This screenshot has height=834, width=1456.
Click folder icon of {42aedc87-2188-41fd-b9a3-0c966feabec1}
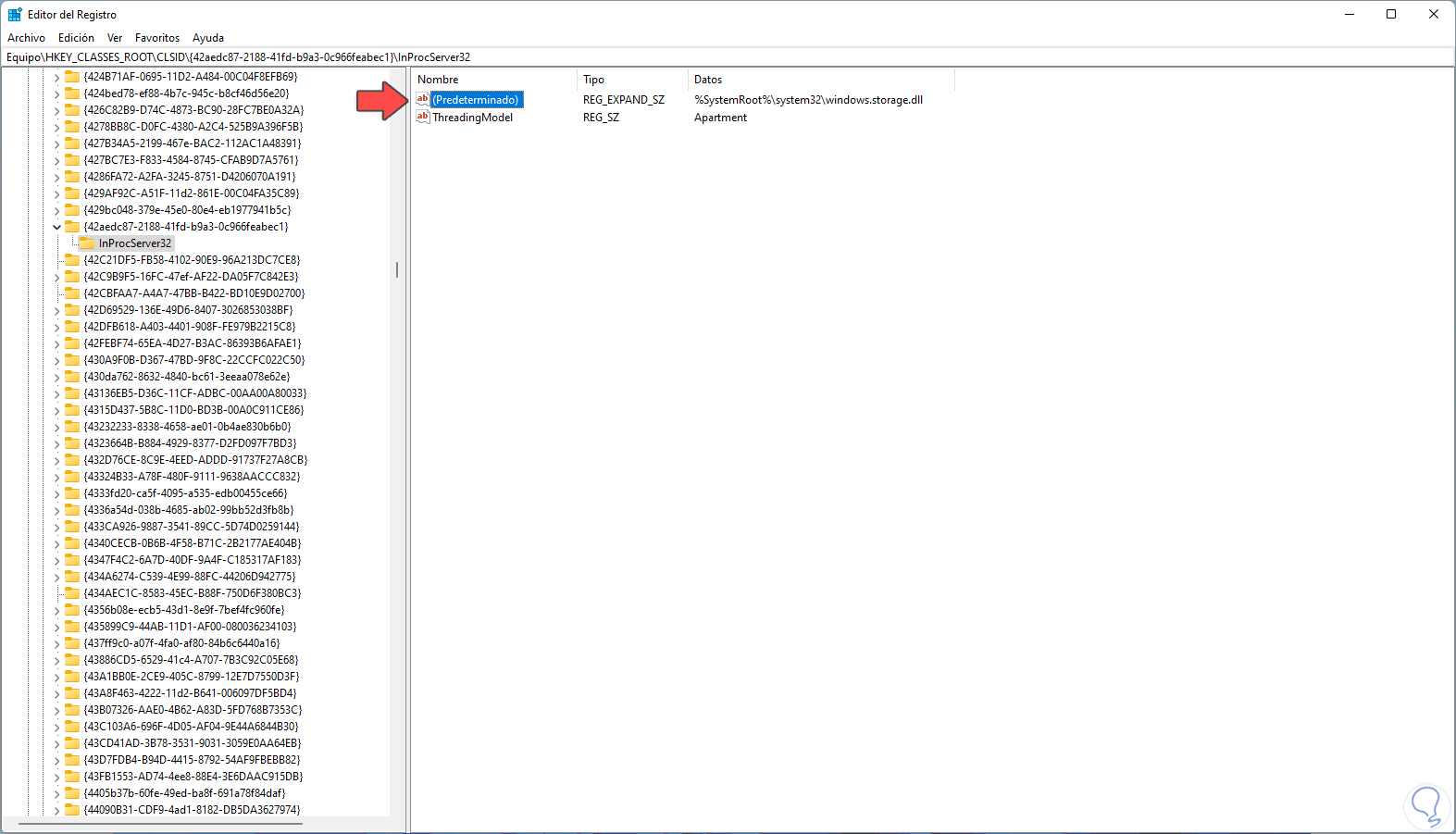point(72,226)
